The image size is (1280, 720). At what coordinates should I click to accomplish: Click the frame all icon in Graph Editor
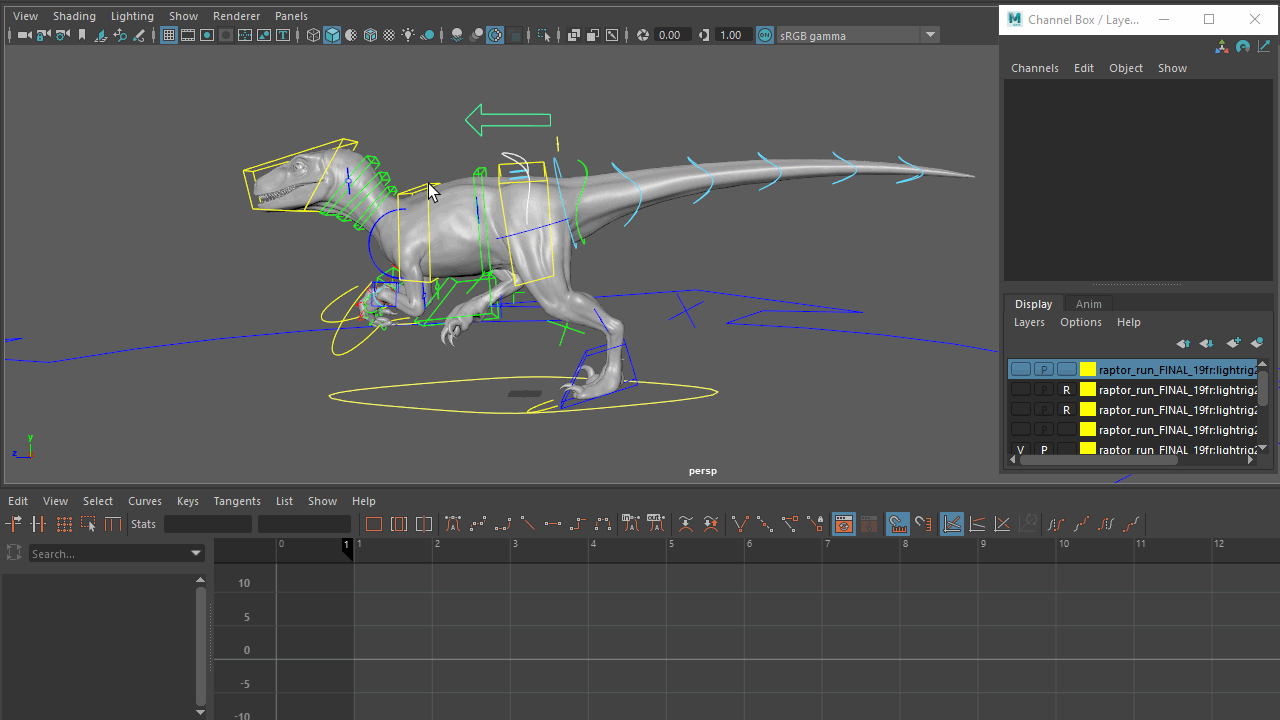[373, 524]
